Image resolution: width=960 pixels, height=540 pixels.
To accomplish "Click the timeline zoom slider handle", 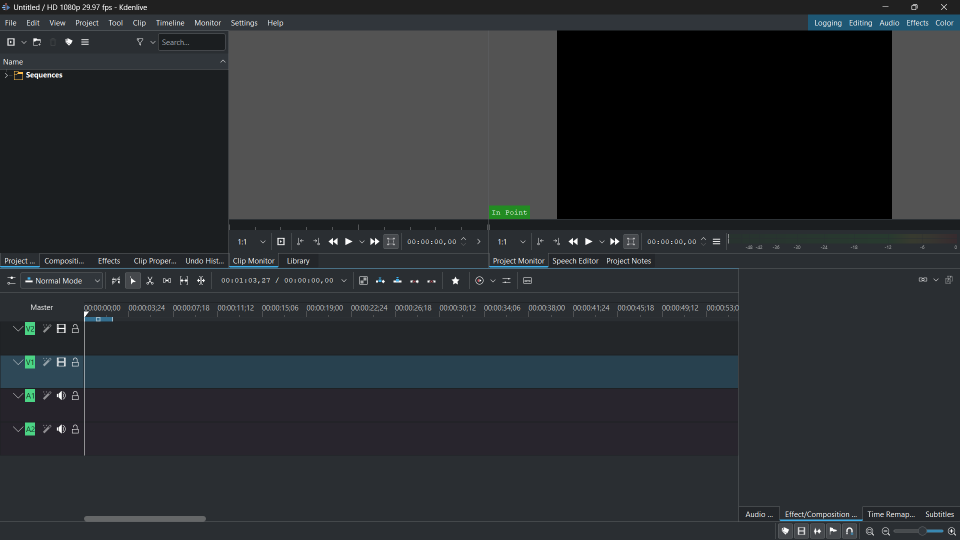I will tap(921, 531).
